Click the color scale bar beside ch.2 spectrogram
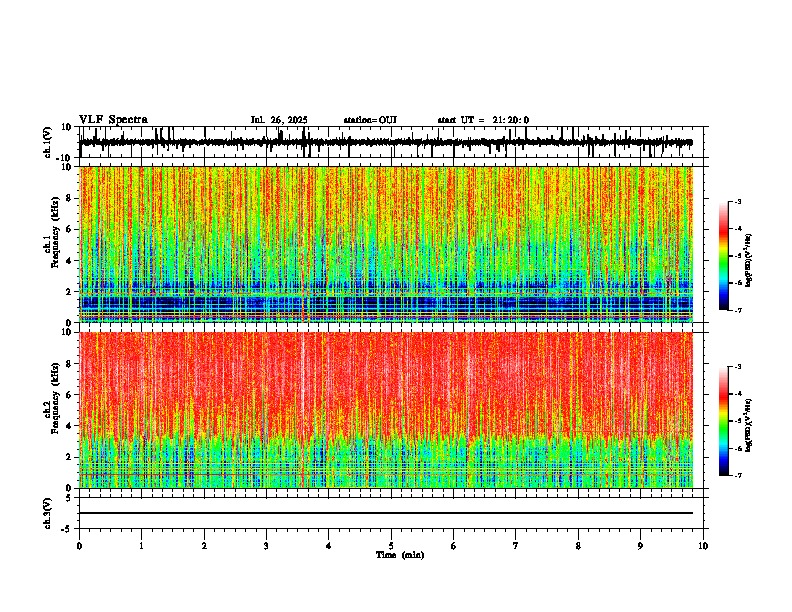The height and width of the screenshot is (612, 792). pos(724,421)
